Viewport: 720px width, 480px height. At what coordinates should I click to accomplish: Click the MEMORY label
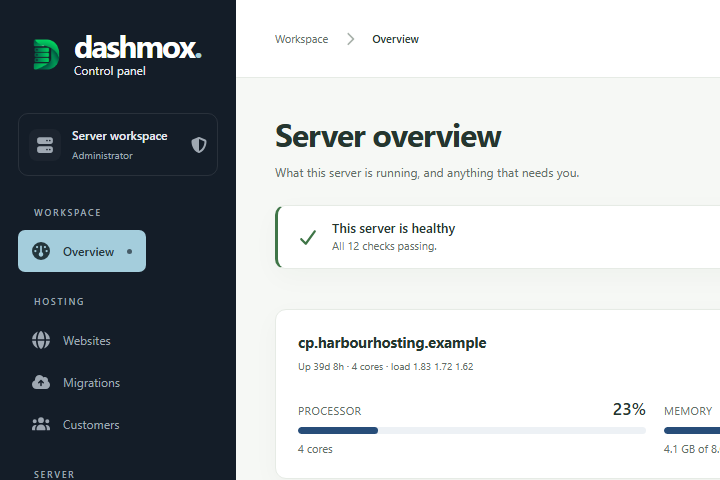(688, 411)
